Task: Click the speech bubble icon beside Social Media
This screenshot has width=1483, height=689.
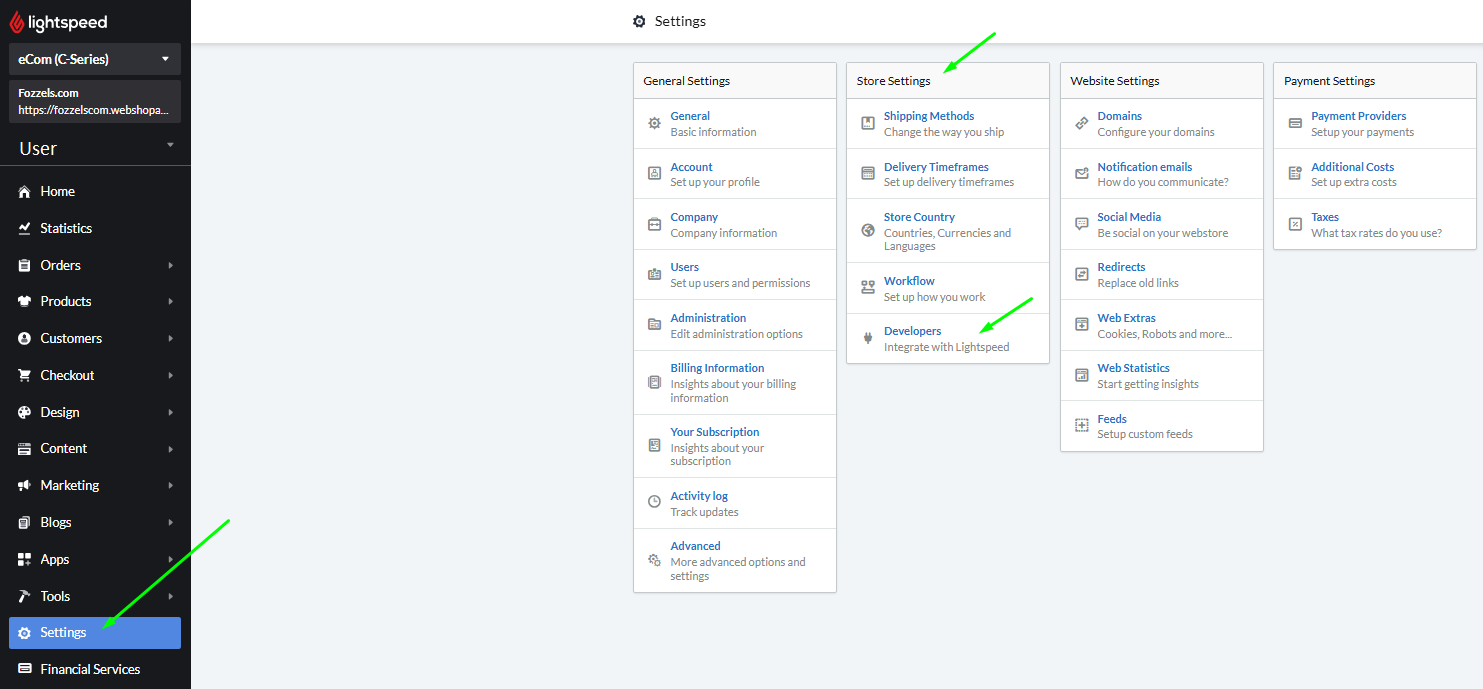Action: [1081, 224]
